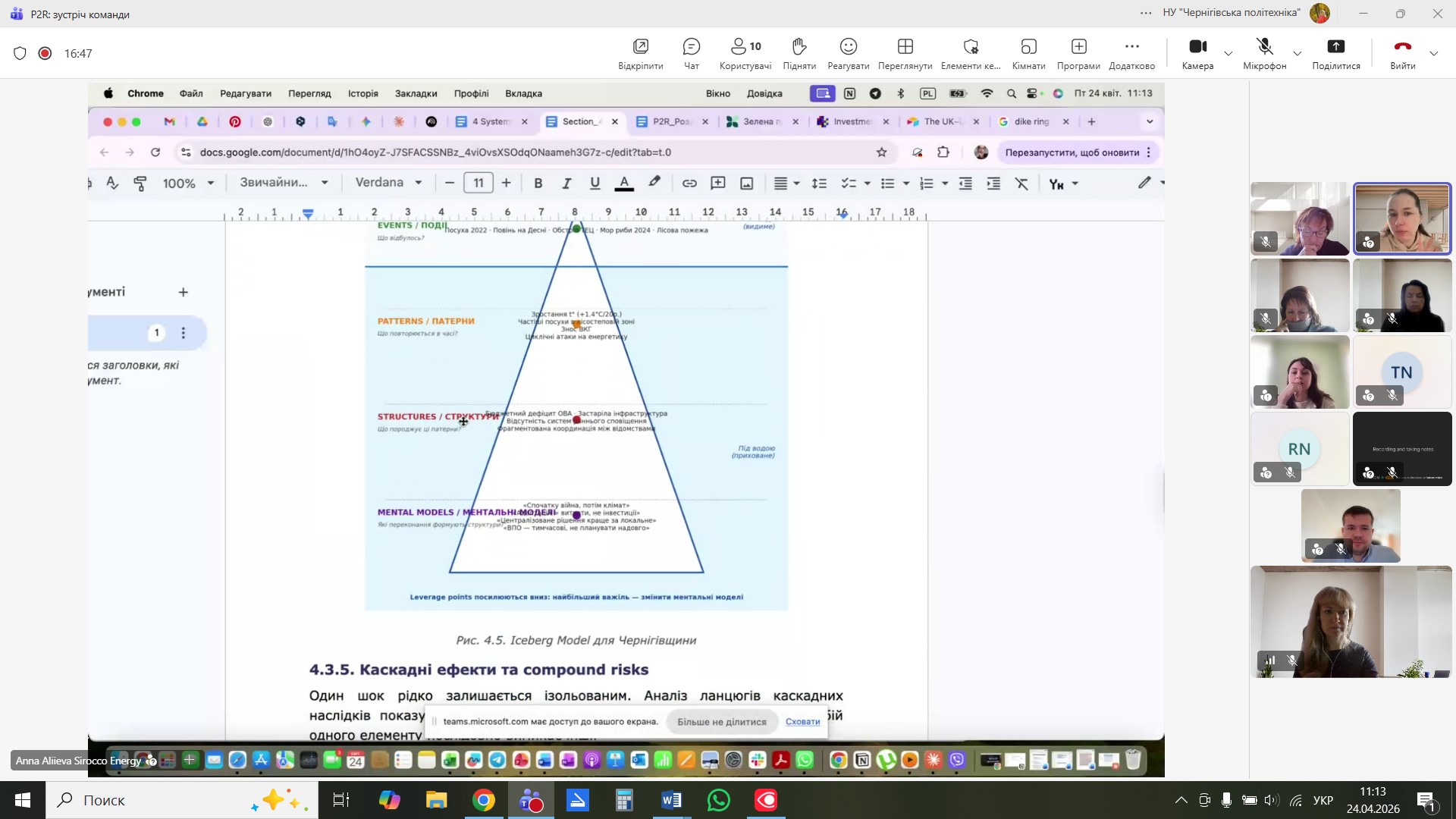Expand the Вийти leave options arrow
The height and width of the screenshot is (819, 1456).
click(1433, 54)
